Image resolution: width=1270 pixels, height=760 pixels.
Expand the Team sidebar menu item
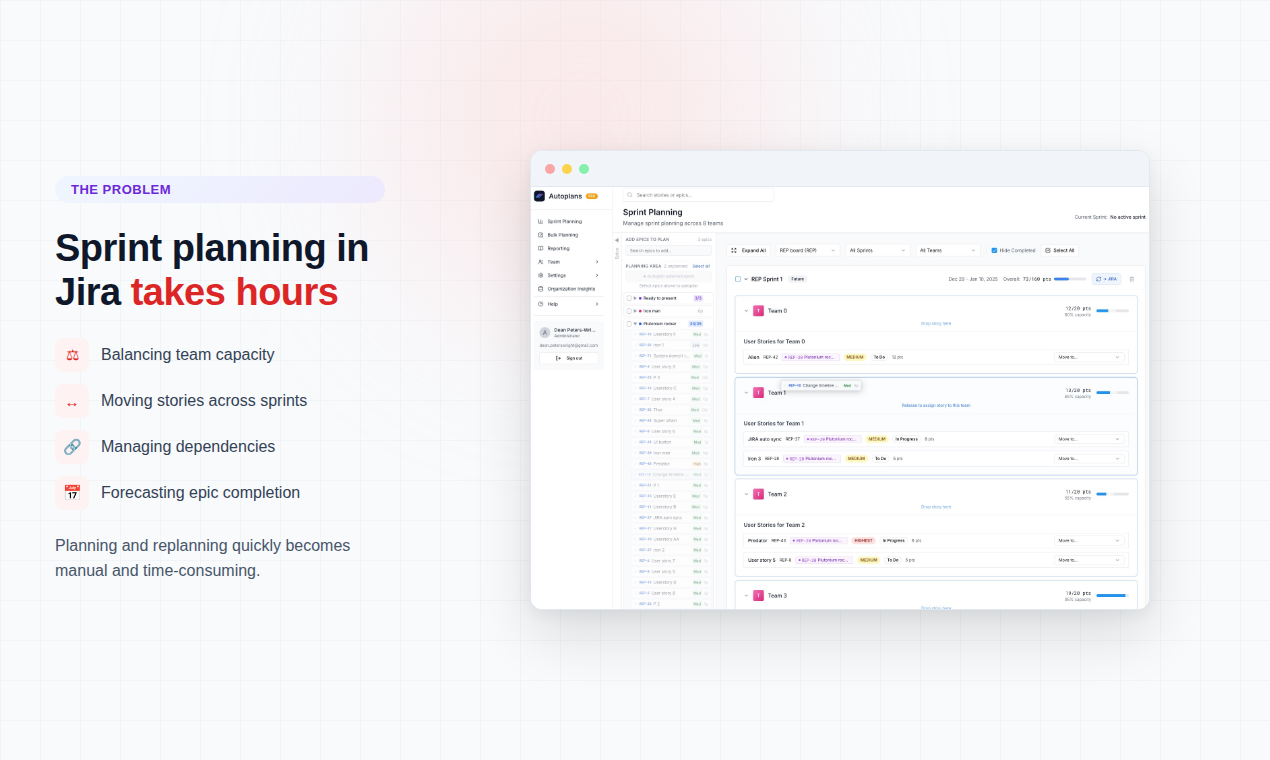(x=570, y=262)
